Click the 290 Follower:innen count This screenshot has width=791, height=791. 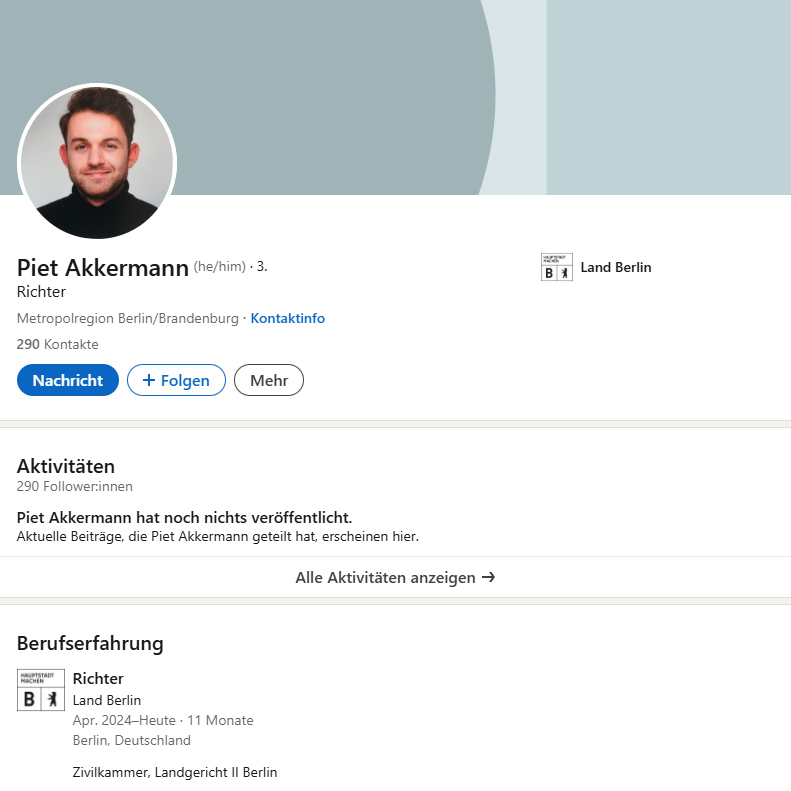pos(74,486)
